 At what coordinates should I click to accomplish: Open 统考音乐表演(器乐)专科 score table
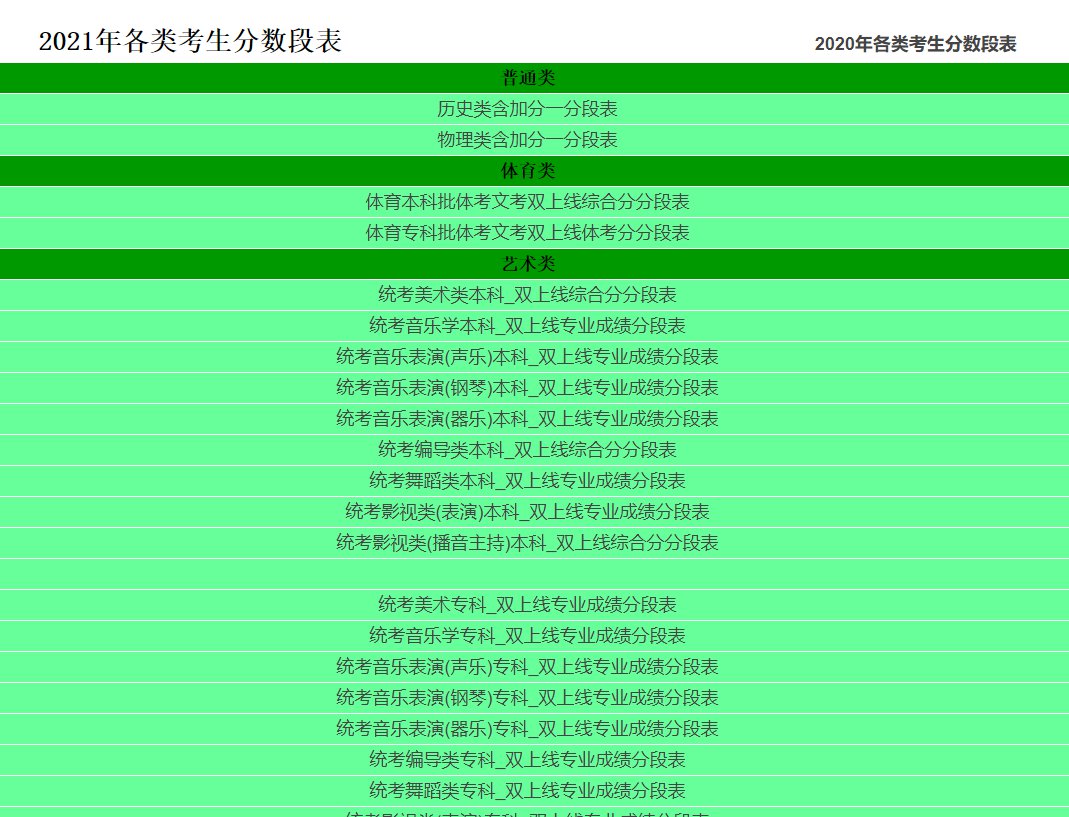[x=527, y=729]
